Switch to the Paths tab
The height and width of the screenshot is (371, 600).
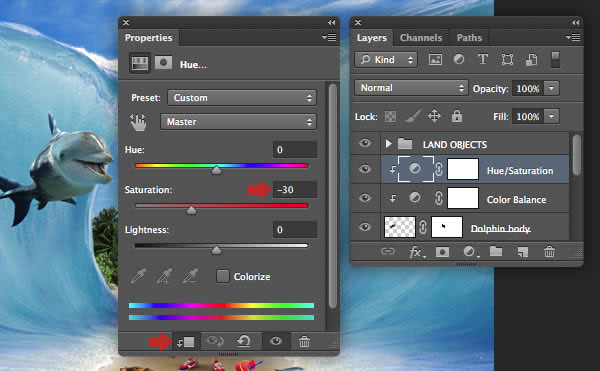pyautogui.click(x=469, y=37)
